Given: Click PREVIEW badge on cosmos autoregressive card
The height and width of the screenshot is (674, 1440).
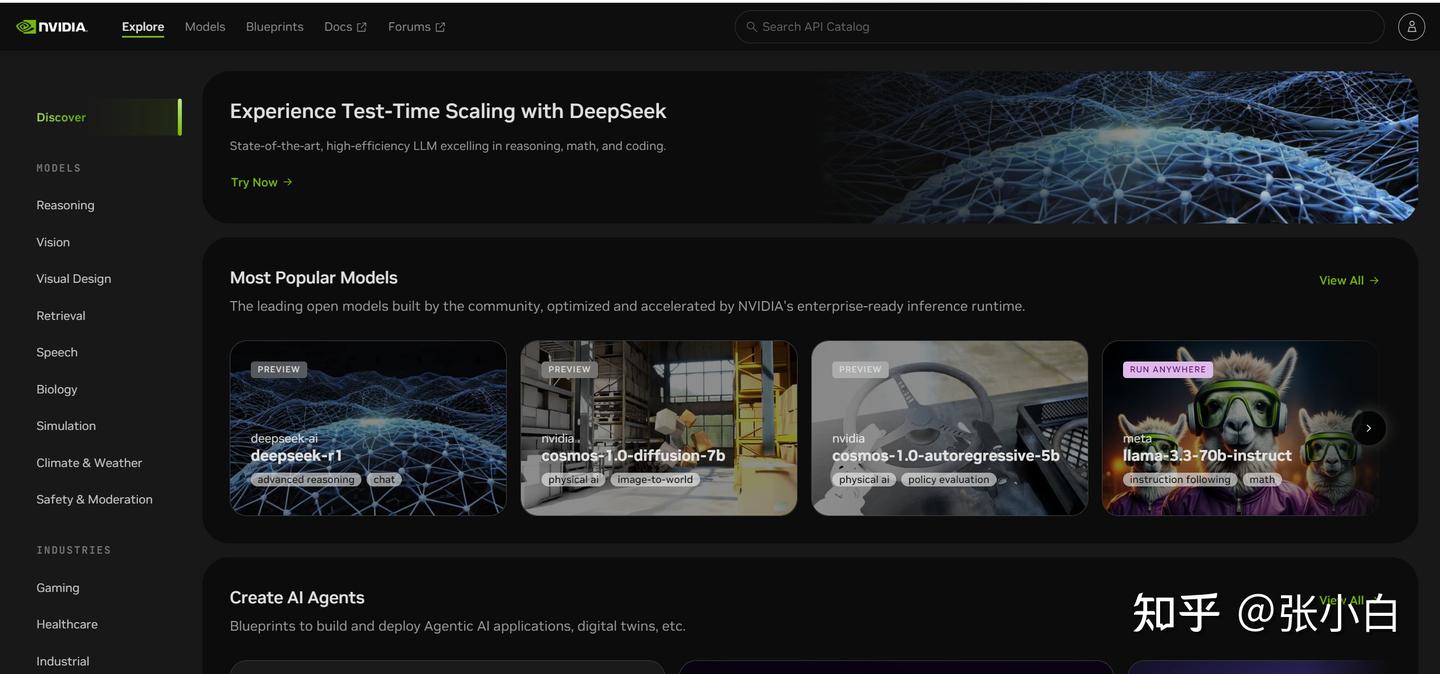Looking at the screenshot, I should (861, 369).
